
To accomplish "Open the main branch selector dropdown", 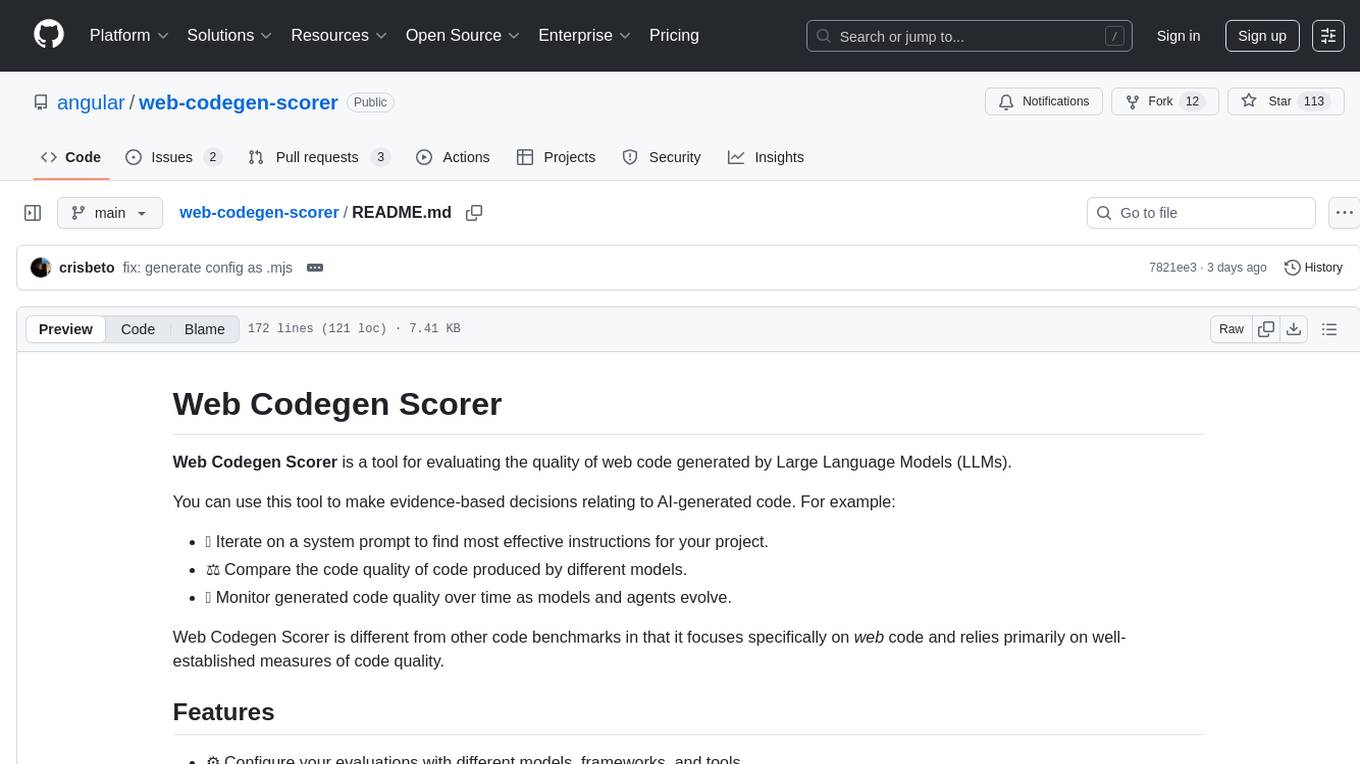I will pyautogui.click(x=109, y=213).
